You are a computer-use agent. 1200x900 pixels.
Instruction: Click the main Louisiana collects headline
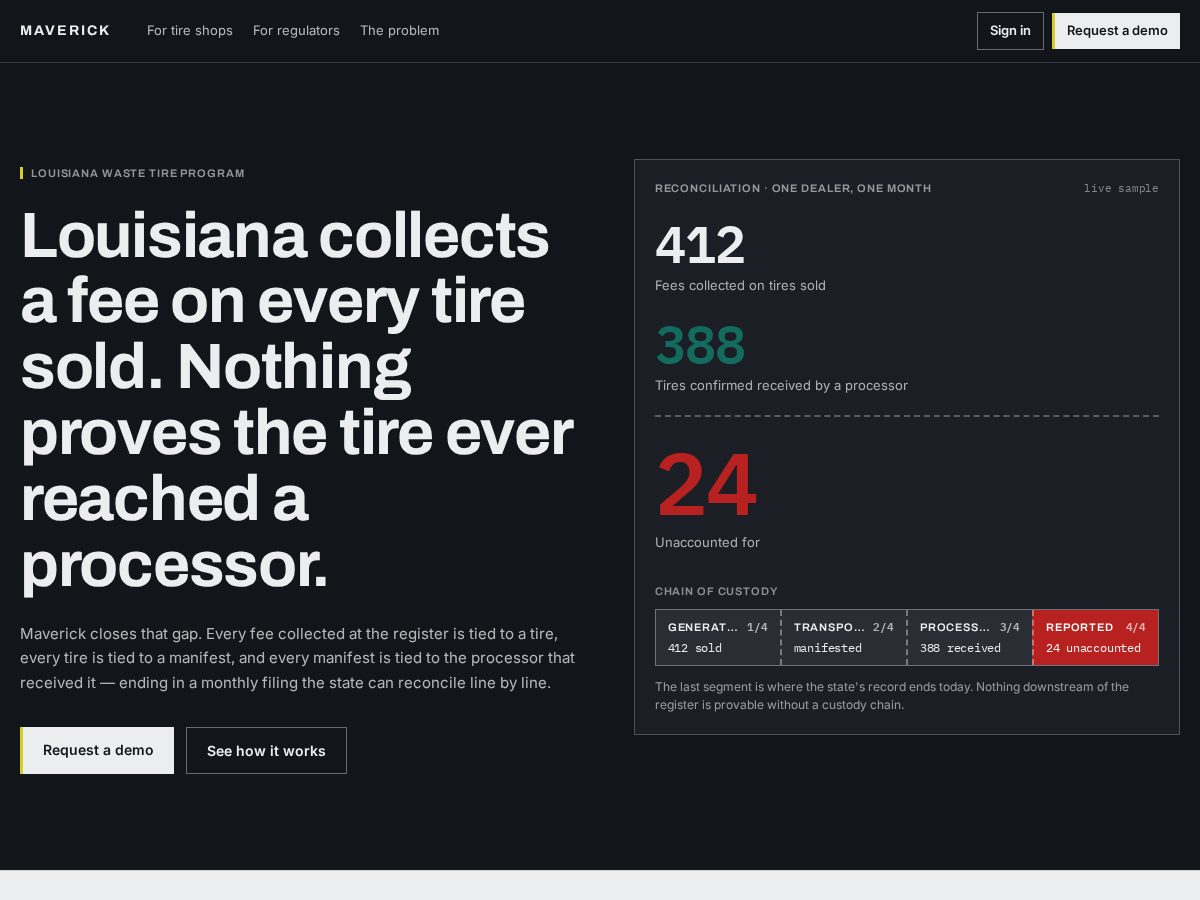[x=297, y=400]
